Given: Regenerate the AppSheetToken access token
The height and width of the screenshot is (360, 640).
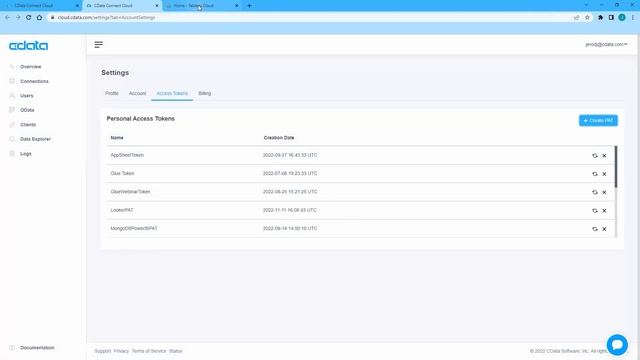Looking at the screenshot, I should pos(595,156).
